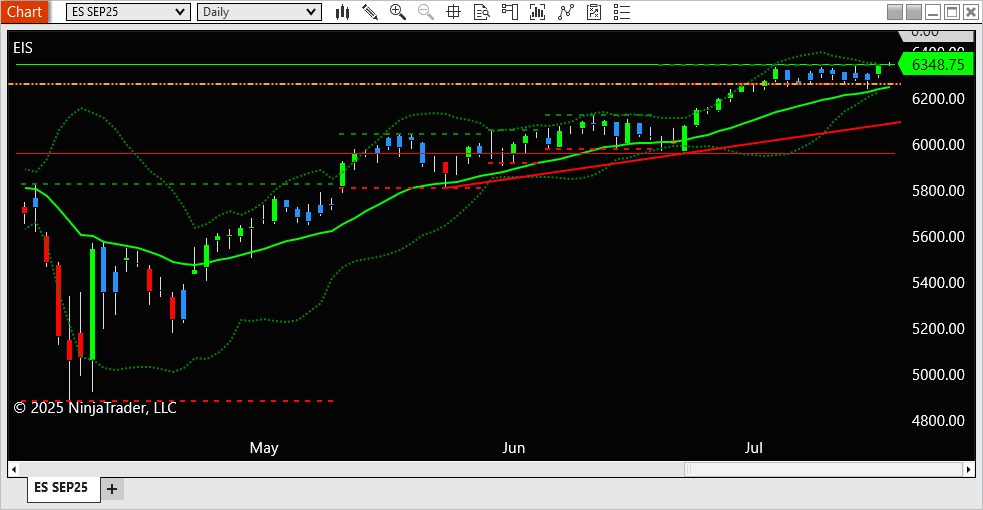Click the 5400.00 price axis label
The image size is (983, 510).
[938, 283]
